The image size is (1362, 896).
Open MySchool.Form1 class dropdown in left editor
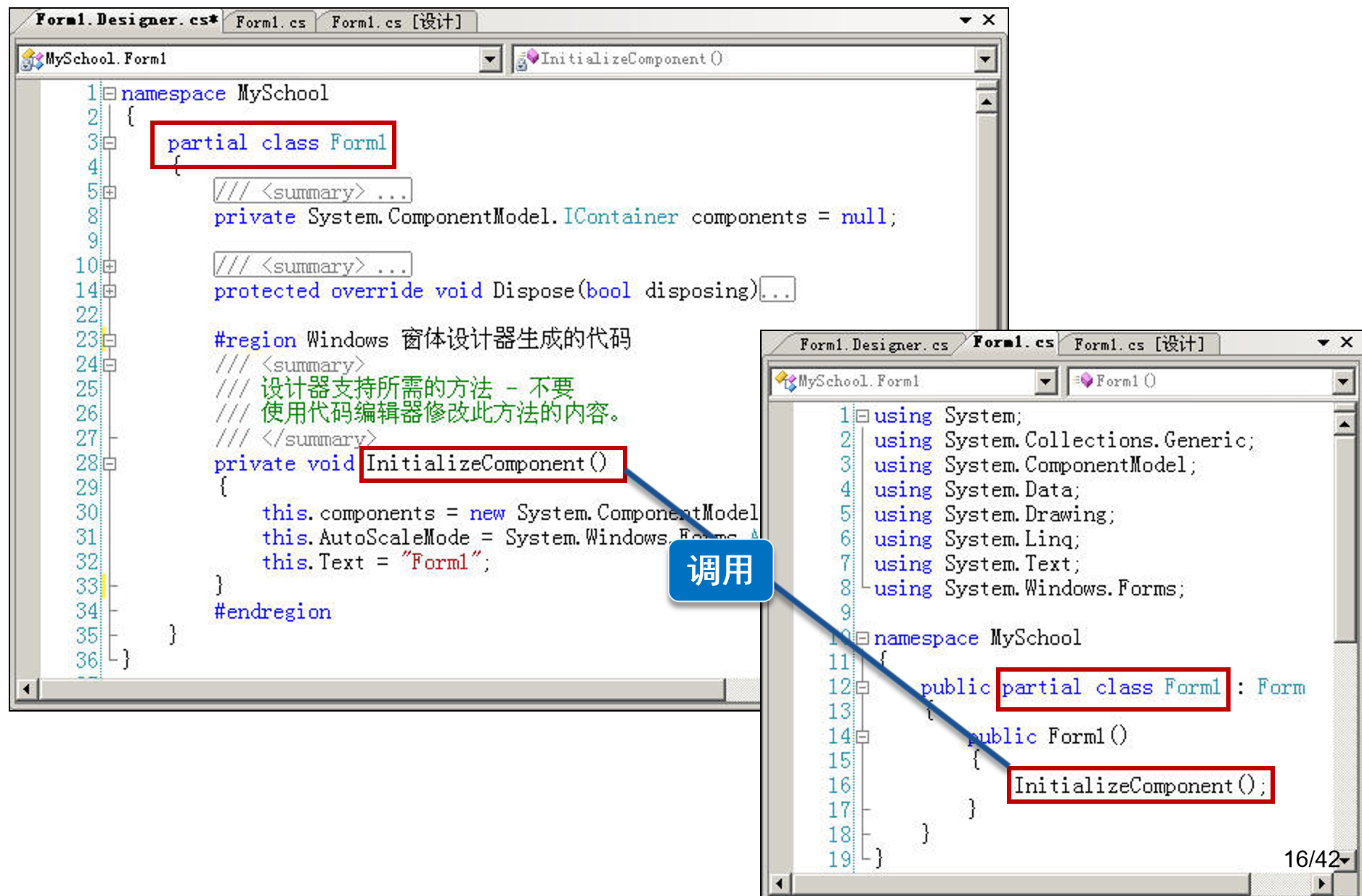pos(491,59)
